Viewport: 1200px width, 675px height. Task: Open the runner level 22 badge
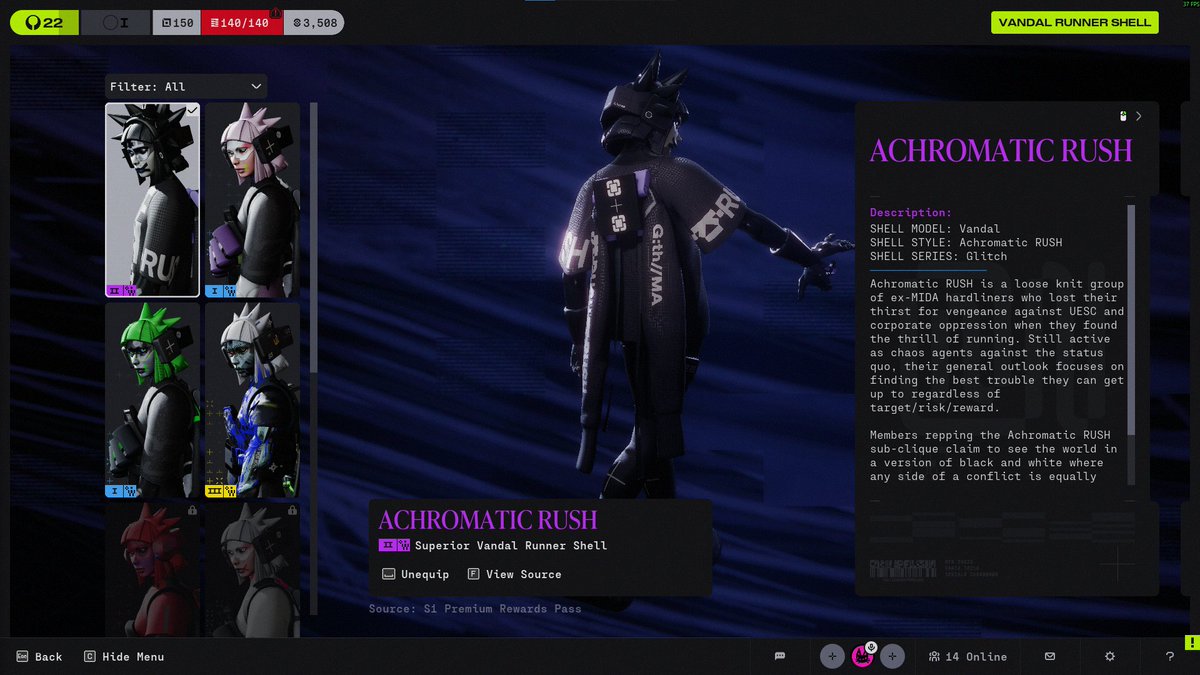coord(44,22)
